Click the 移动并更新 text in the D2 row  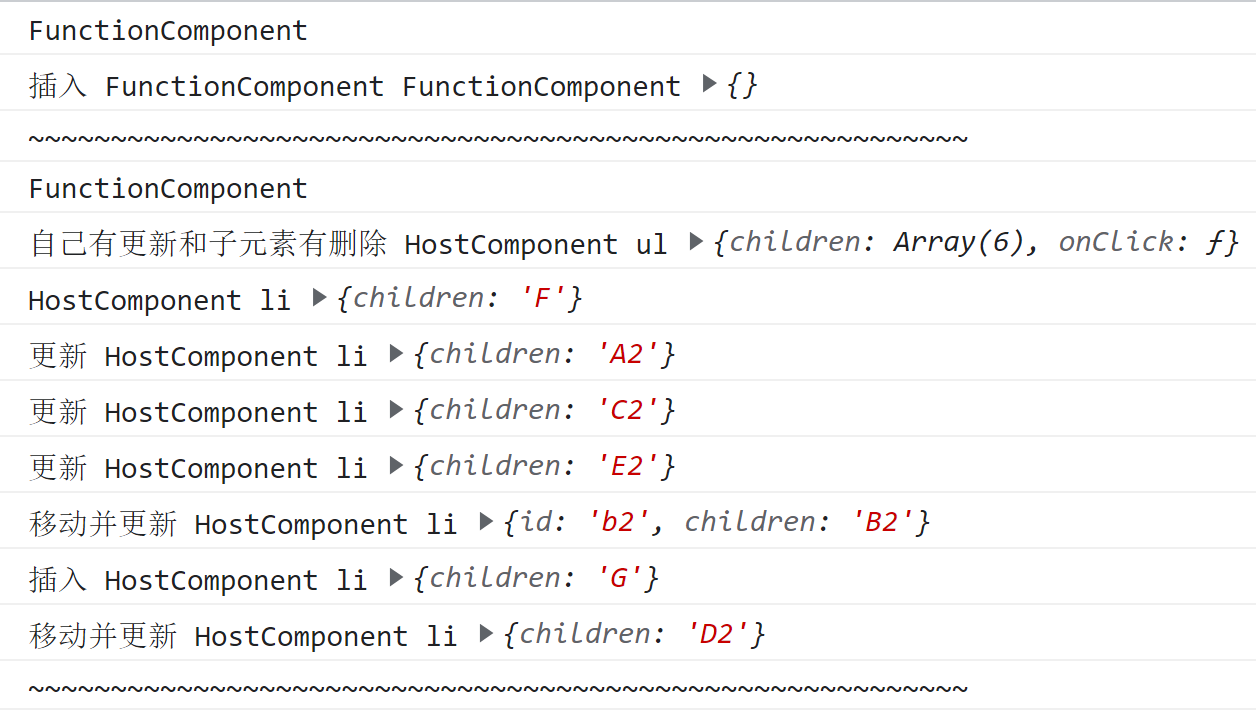pyautogui.click(x=104, y=635)
